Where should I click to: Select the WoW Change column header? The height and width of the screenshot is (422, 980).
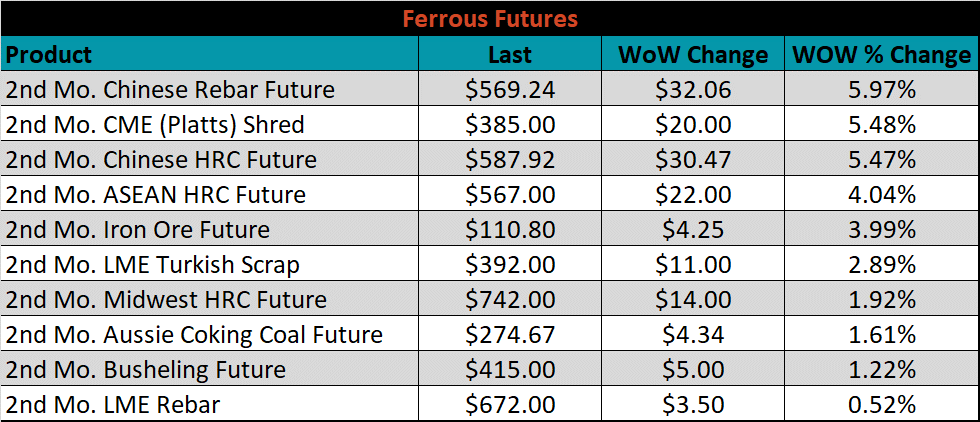point(693,54)
